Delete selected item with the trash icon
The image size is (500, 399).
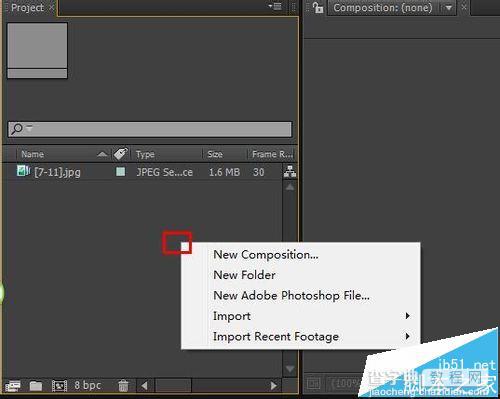(x=123, y=386)
